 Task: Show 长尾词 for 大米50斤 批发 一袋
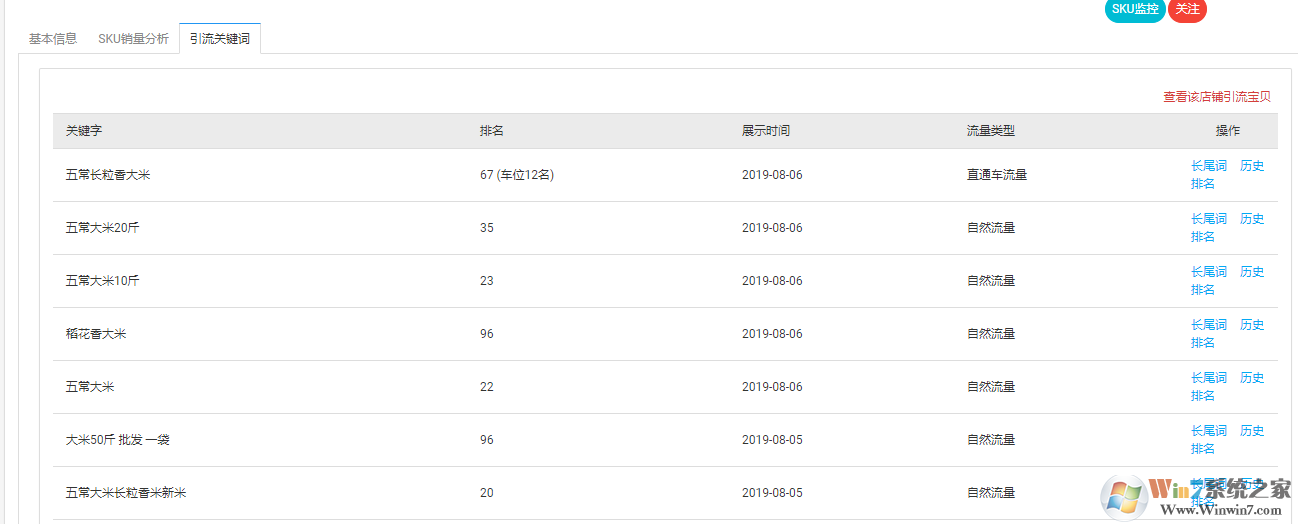pyautogui.click(x=1208, y=431)
